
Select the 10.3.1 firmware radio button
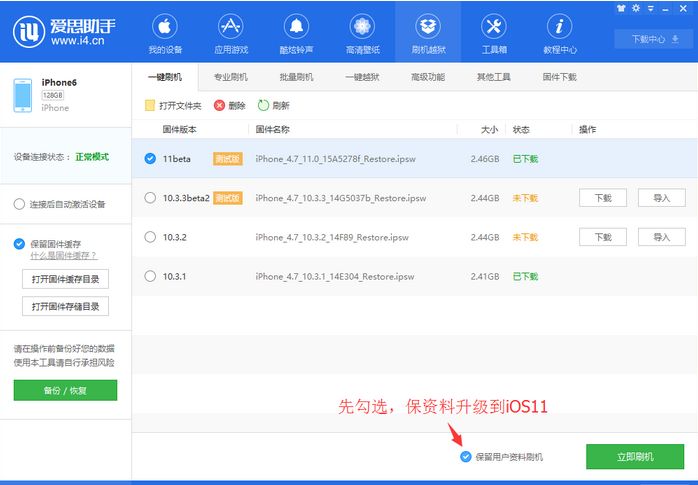tap(150, 276)
